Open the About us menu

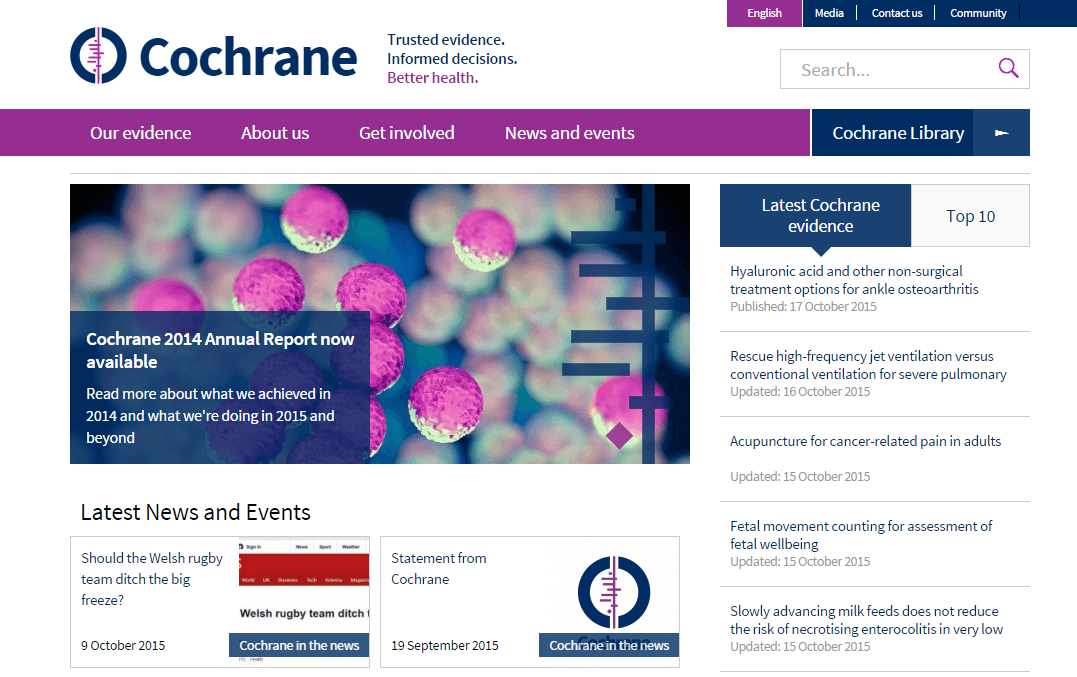(275, 133)
